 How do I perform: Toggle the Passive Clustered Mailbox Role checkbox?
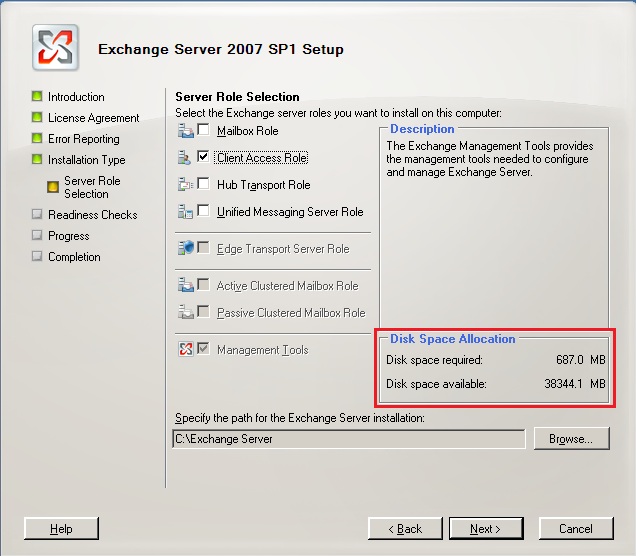coord(203,311)
